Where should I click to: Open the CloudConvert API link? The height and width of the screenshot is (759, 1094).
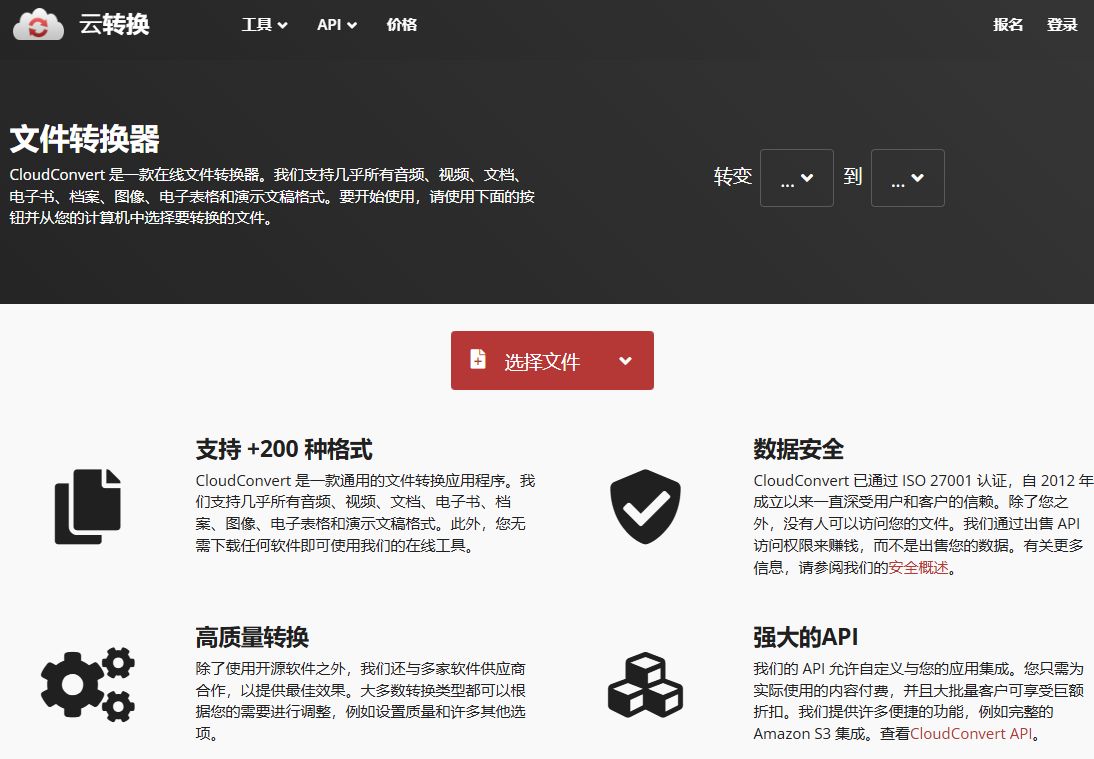(x=971, y=734)
